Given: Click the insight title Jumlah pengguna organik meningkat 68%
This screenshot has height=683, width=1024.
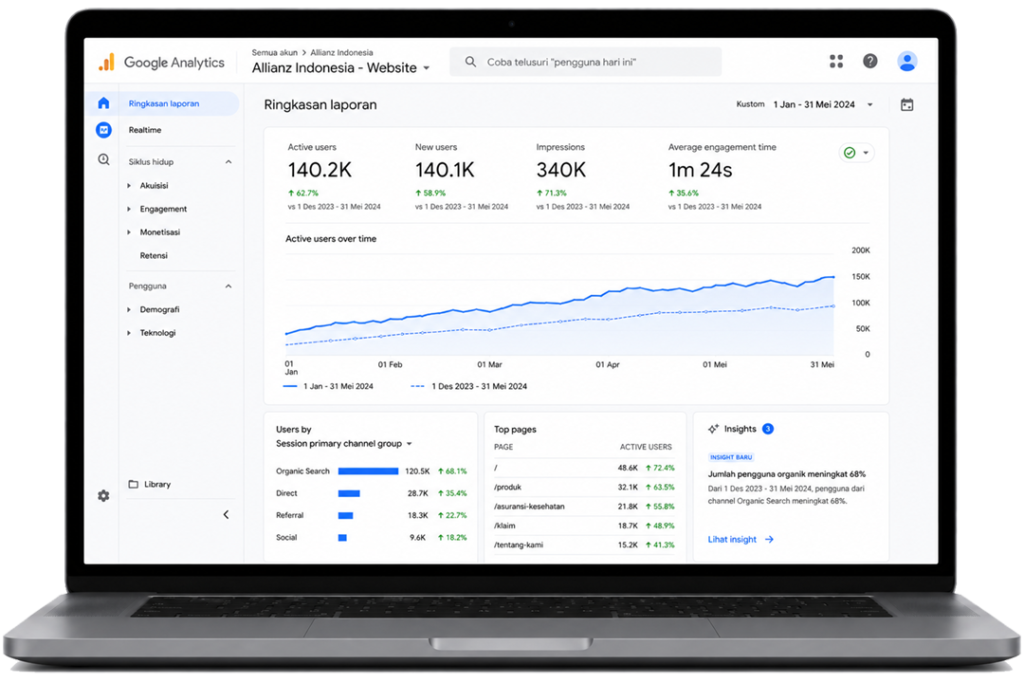Looking at the screenshot, I should pyautogui.click(x=786, y=474).
